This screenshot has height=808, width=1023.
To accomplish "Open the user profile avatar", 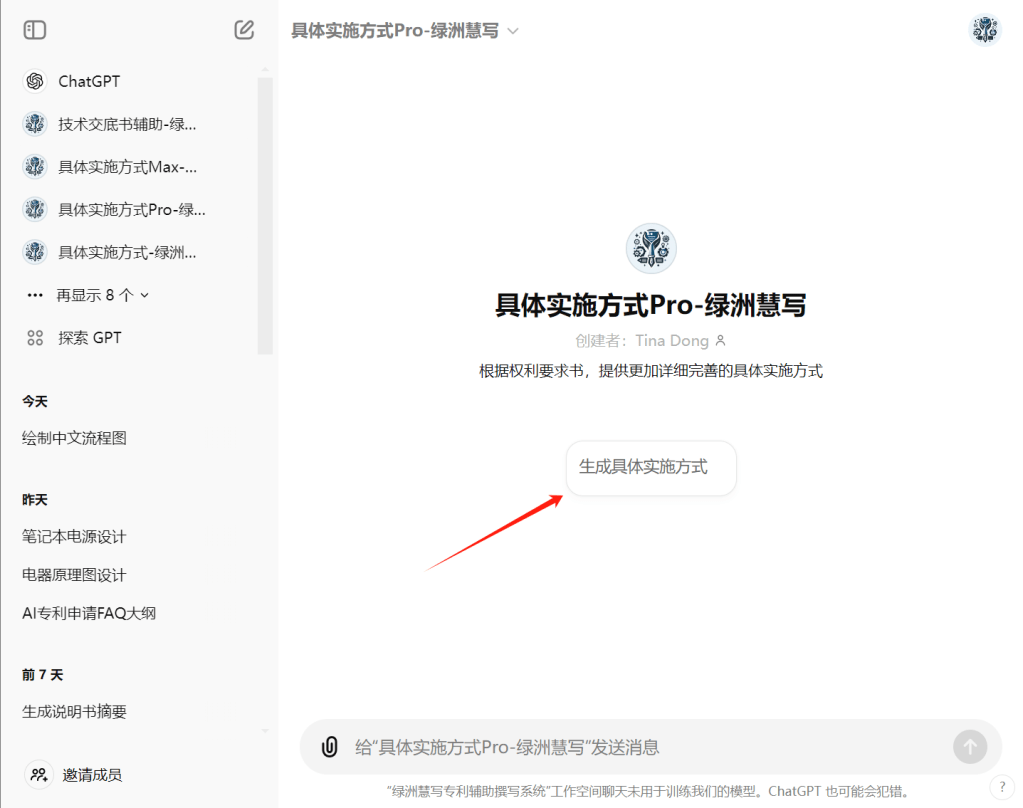I will pos(986,30).
